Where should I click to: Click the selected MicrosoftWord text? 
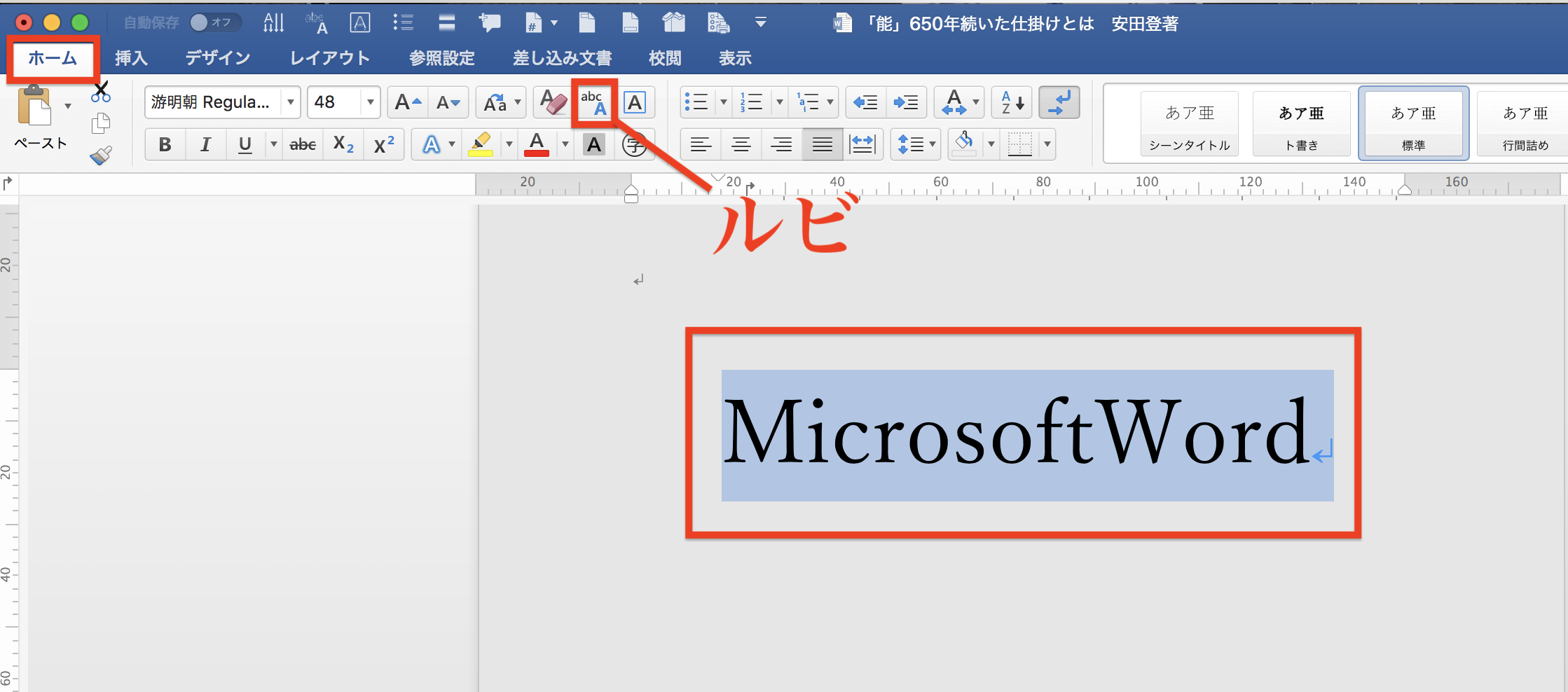click(1016, 432)
